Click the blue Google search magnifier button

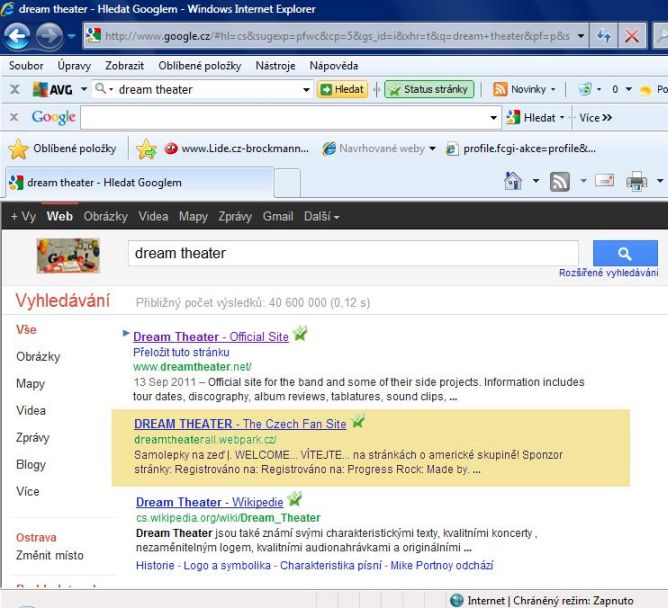[x=625, y=254]
